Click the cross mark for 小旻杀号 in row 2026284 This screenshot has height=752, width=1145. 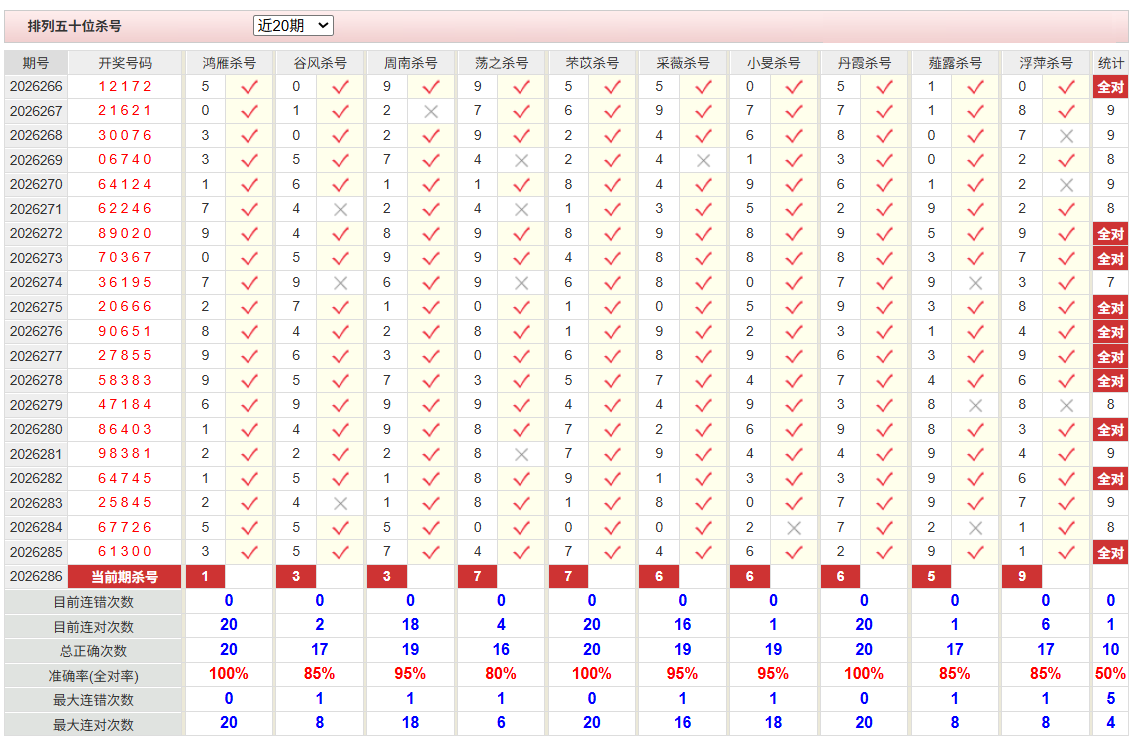[x=794, y=528]
